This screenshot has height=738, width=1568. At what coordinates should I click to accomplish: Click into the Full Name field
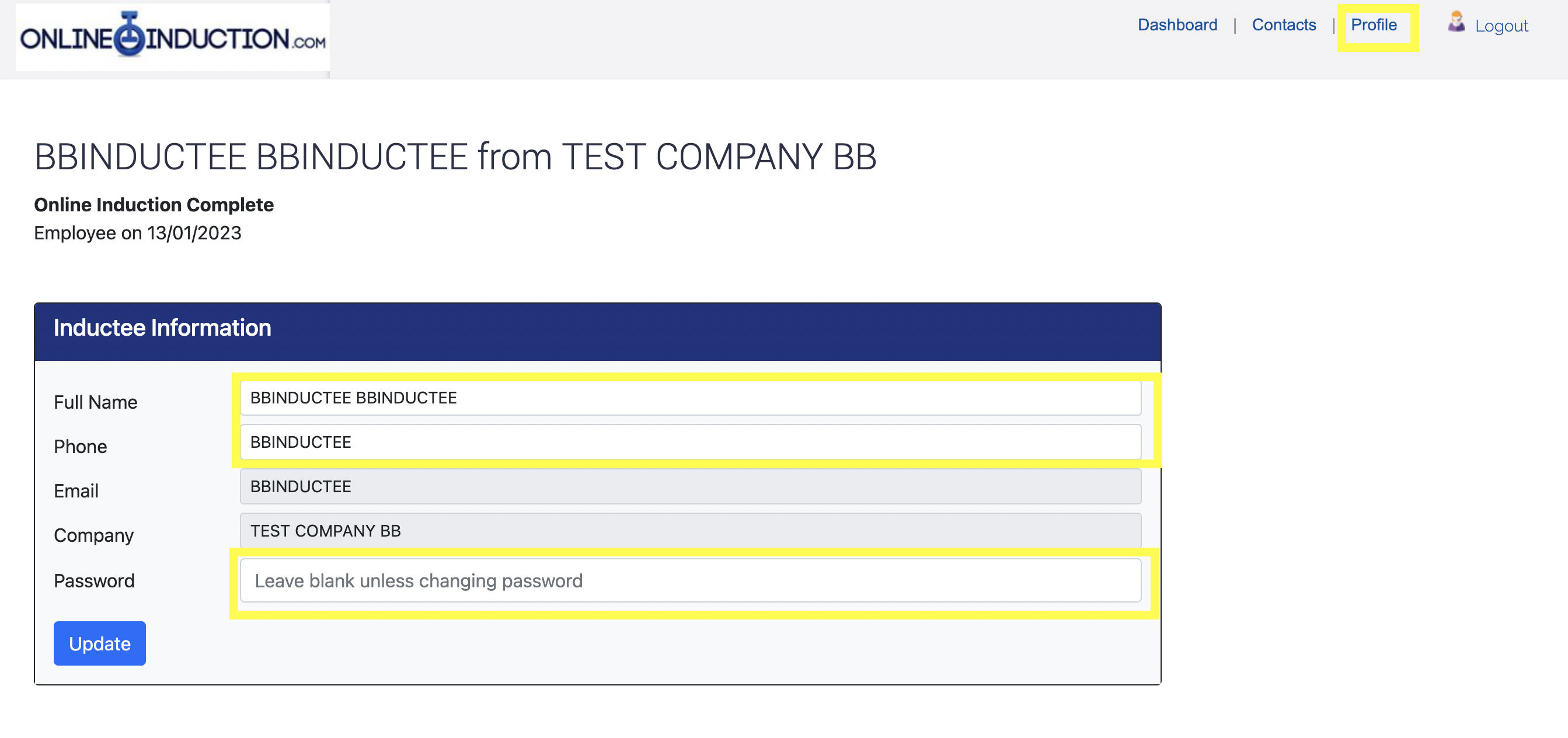pos(690,398)
